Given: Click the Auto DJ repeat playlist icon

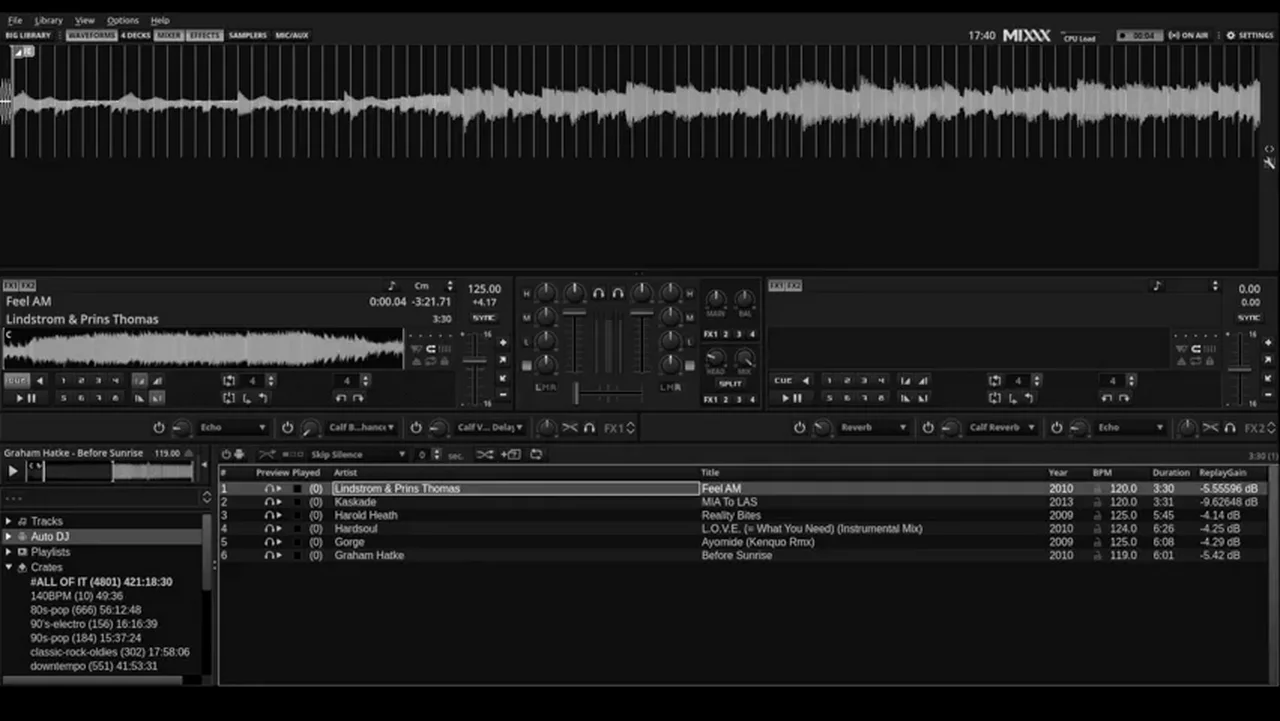Looking at the screenshot, I should click(536, 454).
